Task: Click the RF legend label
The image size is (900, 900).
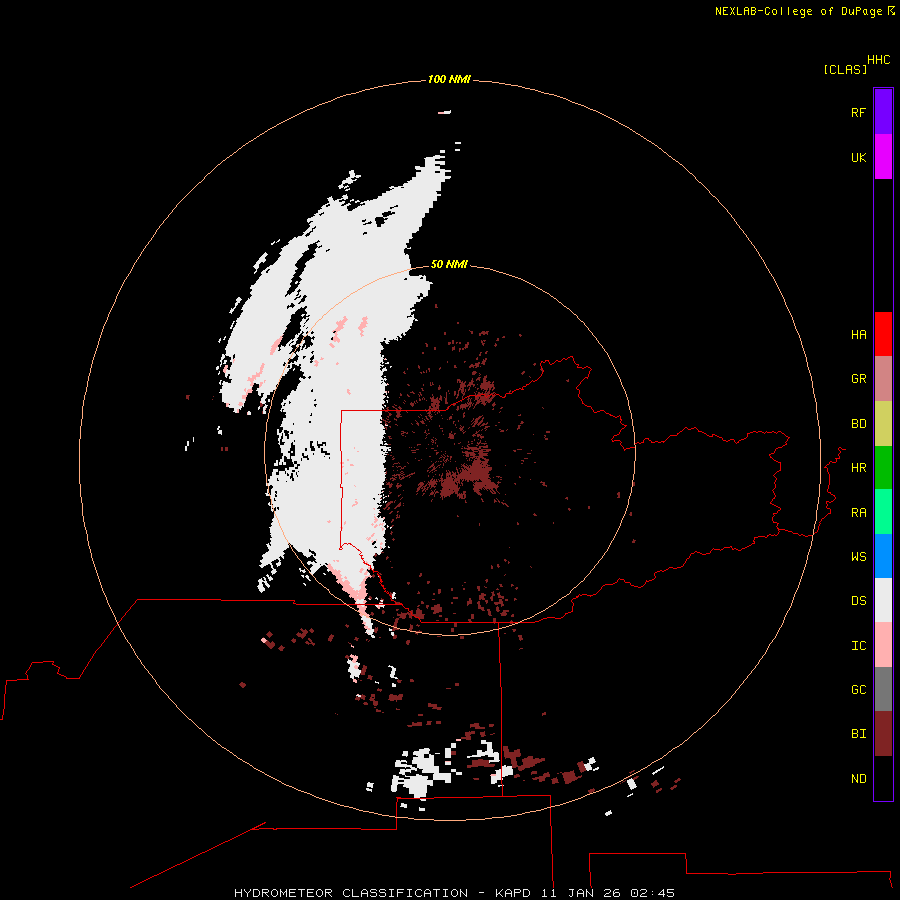Action: tap(859, 112)
